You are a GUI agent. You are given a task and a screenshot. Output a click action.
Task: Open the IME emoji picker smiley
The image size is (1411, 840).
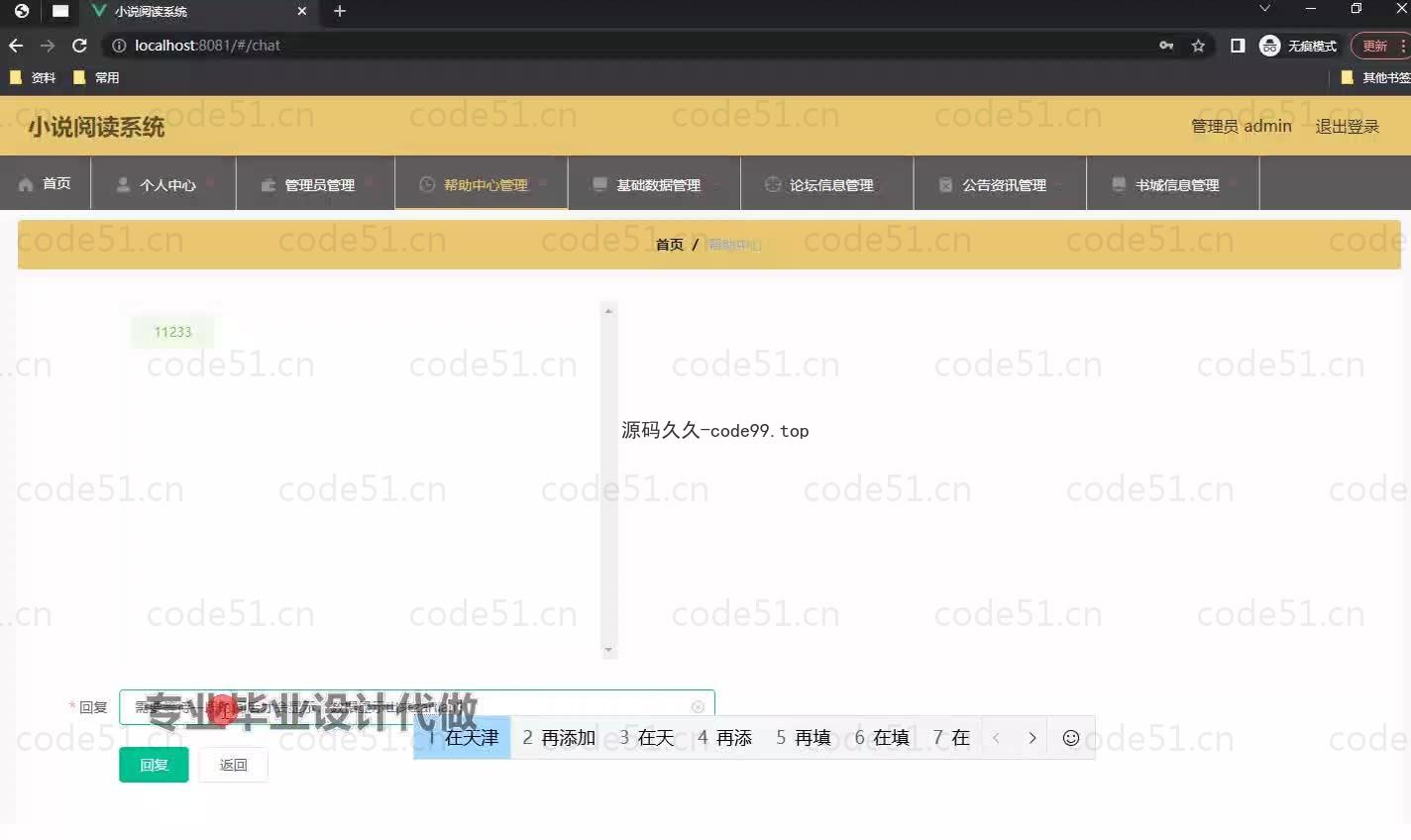point(1071,738)
